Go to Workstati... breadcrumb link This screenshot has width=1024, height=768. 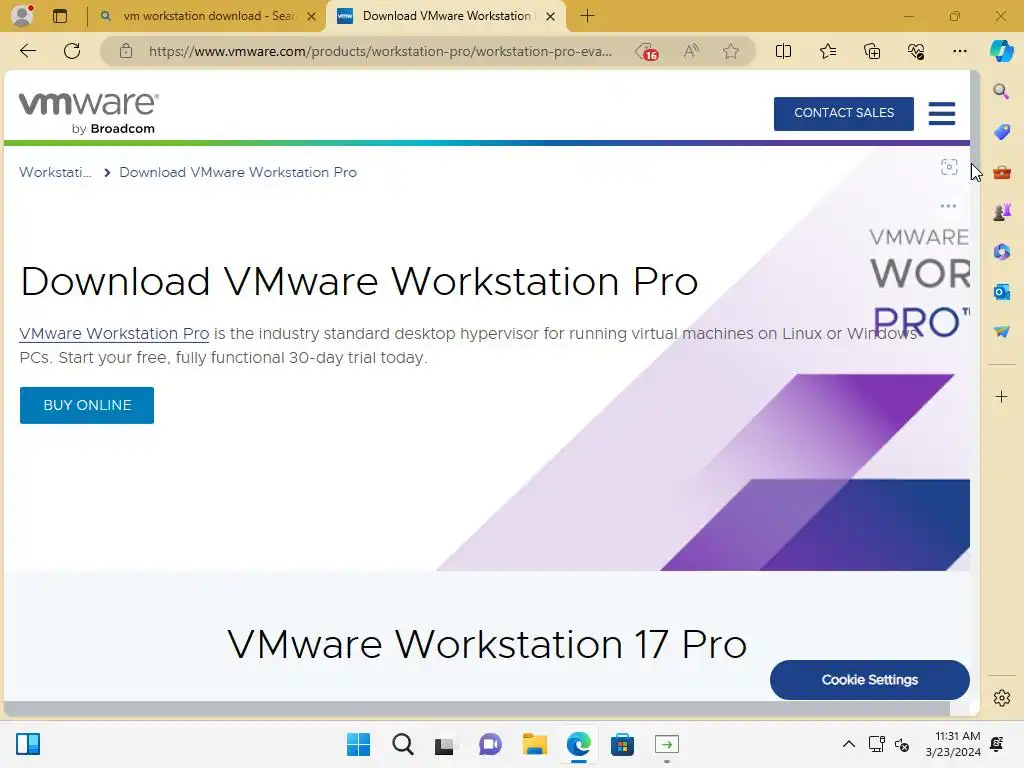click(56, 172)
